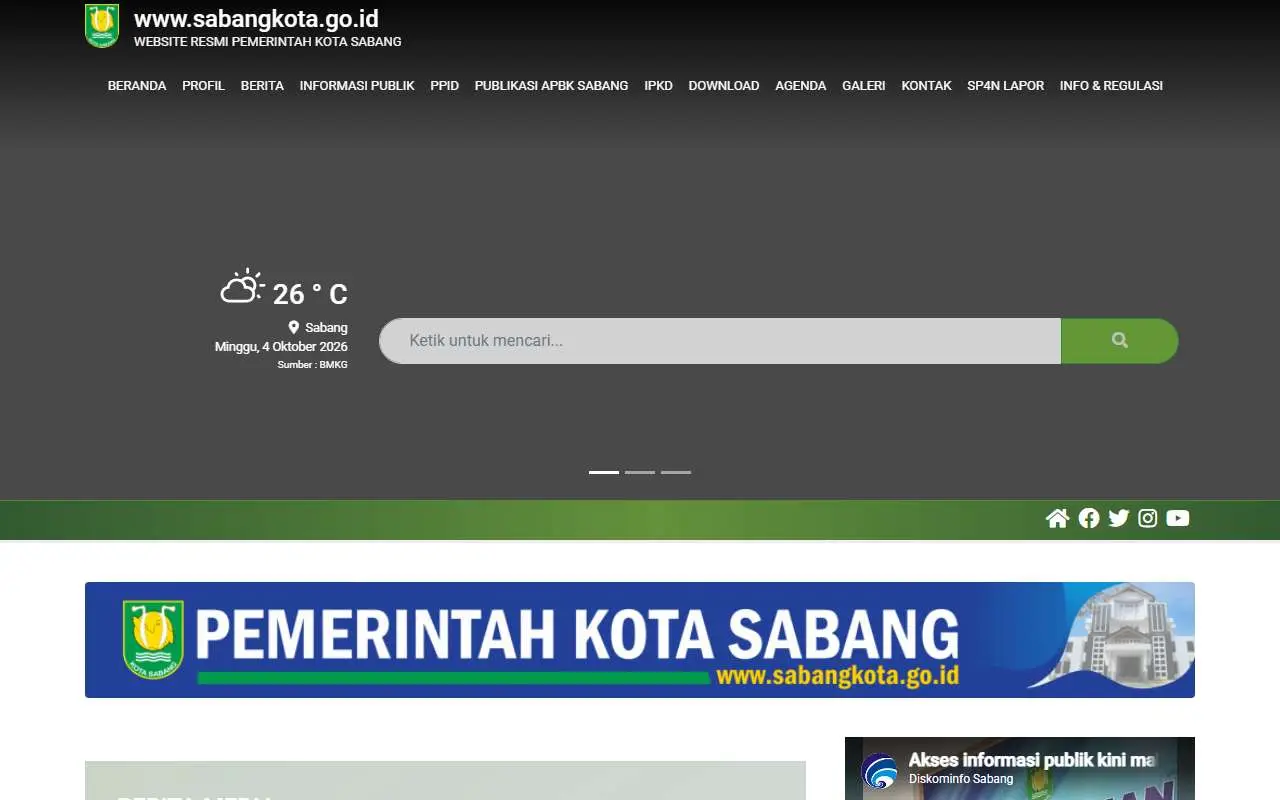
Task: Click the 'Minggu, 4 Oktober 2026' date text
Action: [x=281, y=347]
